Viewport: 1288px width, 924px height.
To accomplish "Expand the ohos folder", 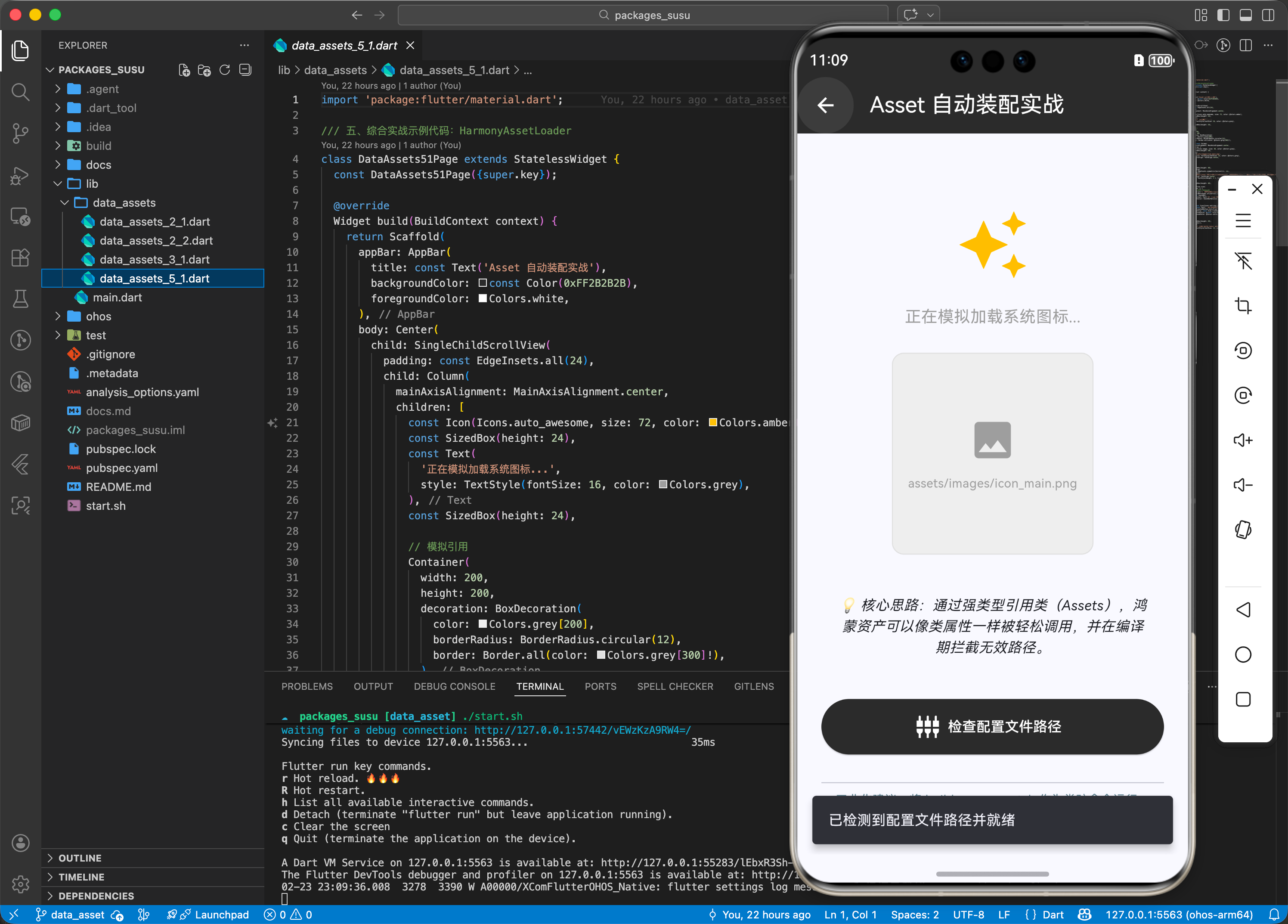I will (x=98, y=316).
